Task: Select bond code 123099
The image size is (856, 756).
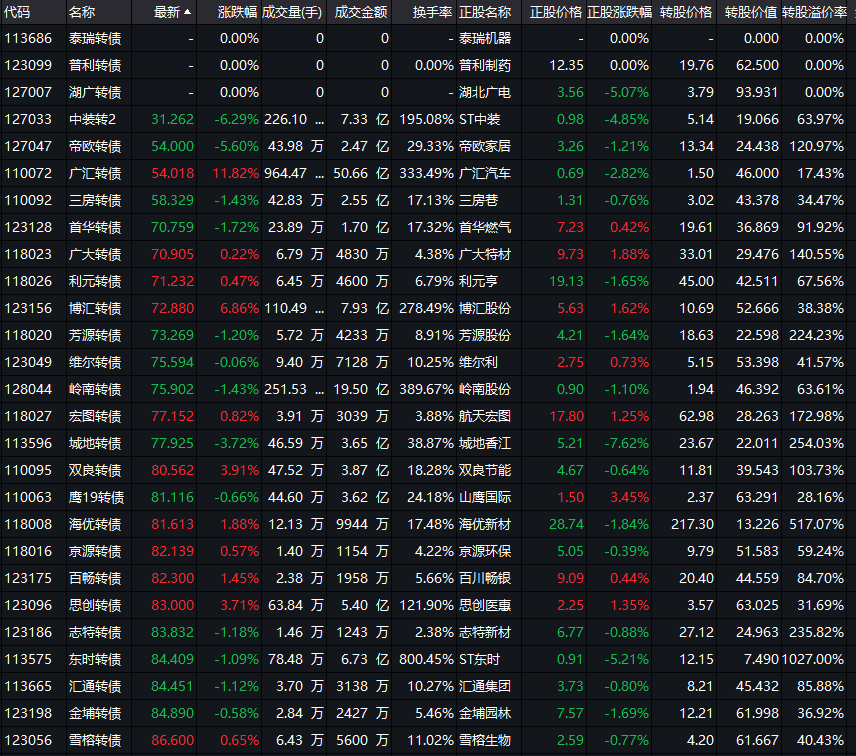Action: click(28, 66)
